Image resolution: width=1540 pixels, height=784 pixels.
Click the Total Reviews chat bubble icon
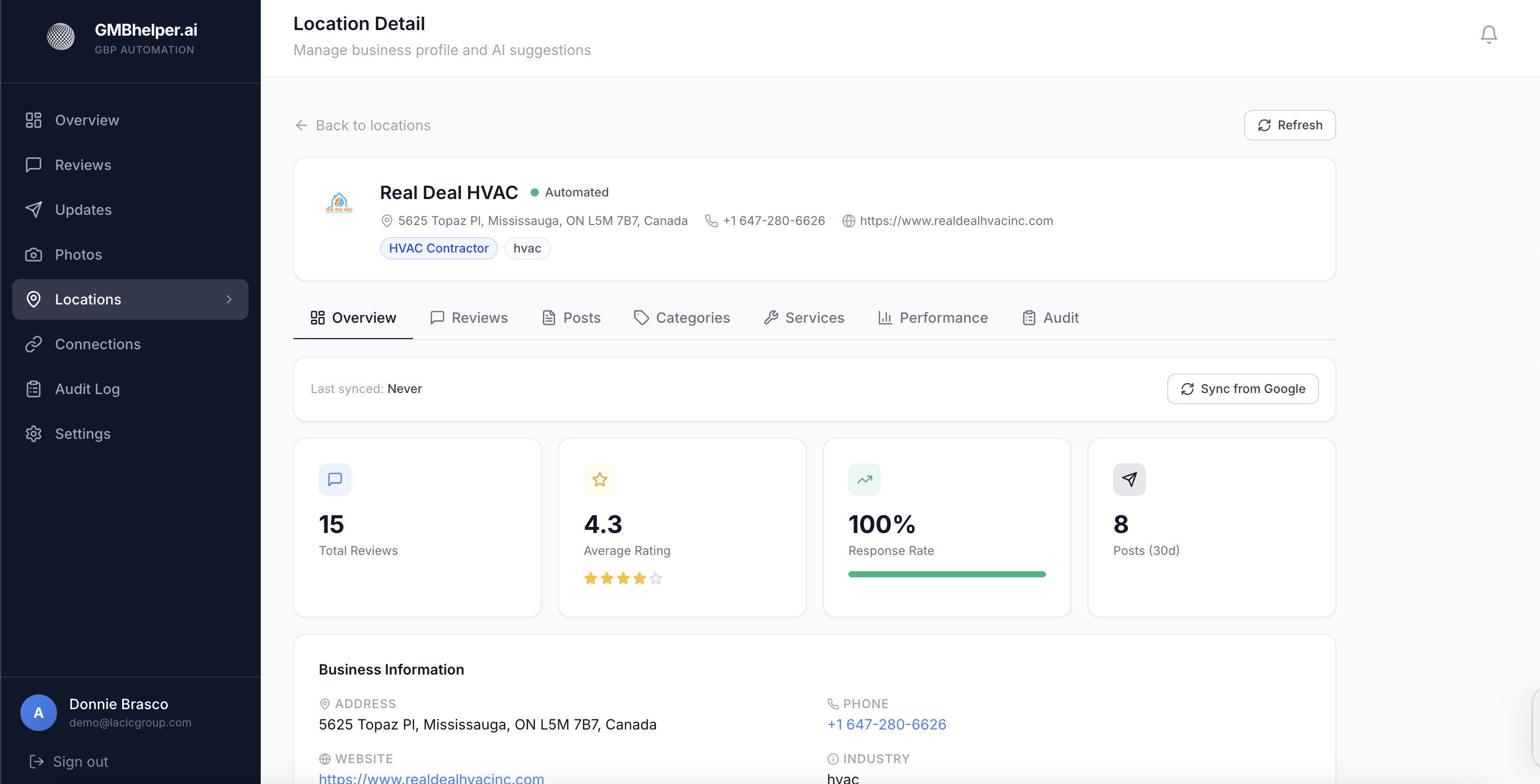coord(335,479)
